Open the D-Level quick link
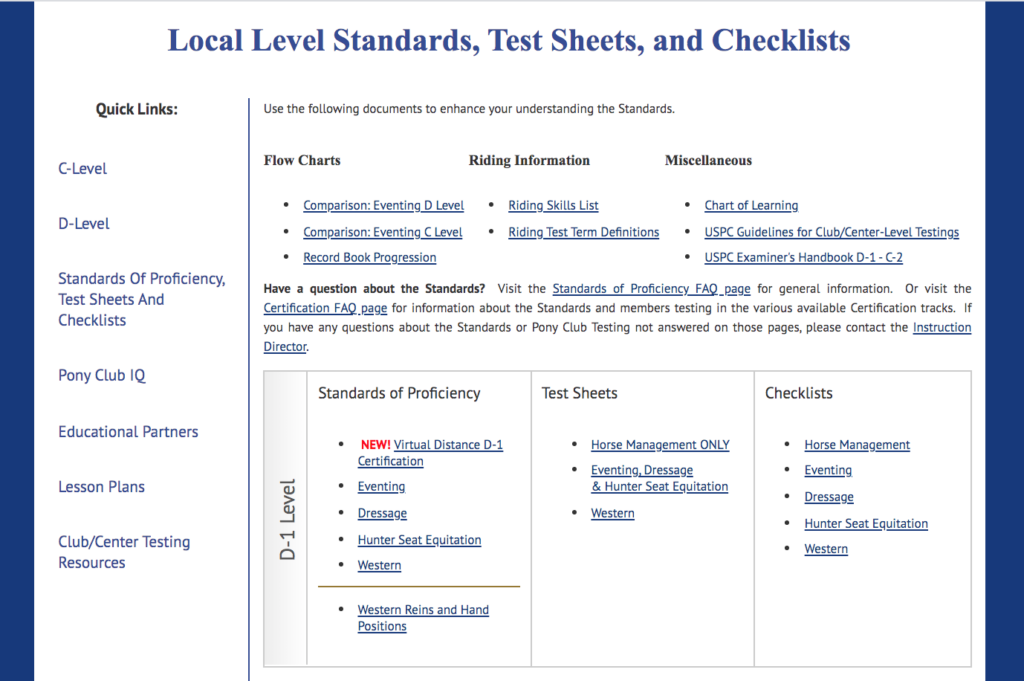Image resolution: width=1024 pixels, height=681 pixels. [x=84, y=223]
